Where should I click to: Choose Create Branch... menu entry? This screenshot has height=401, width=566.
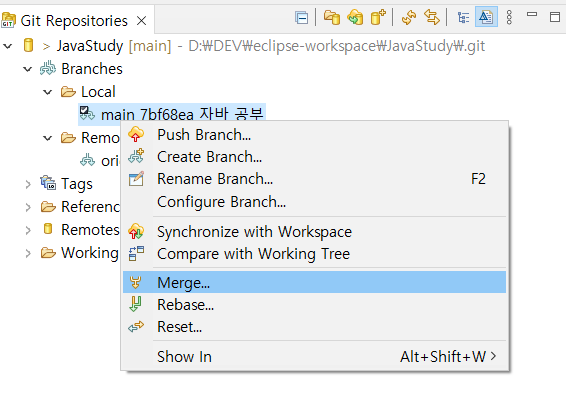coord(314,157)
